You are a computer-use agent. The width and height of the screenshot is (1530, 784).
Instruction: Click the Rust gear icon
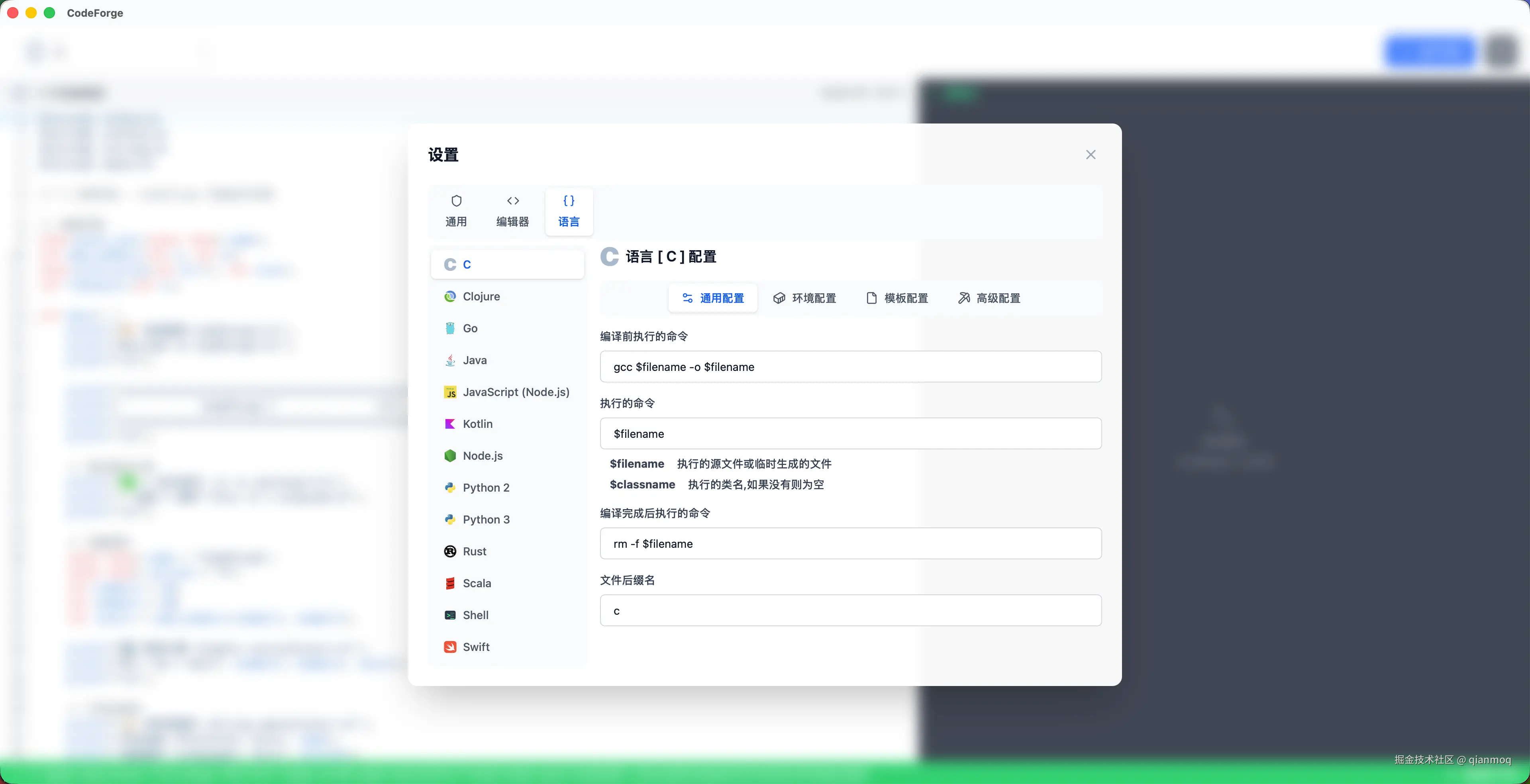449,551
